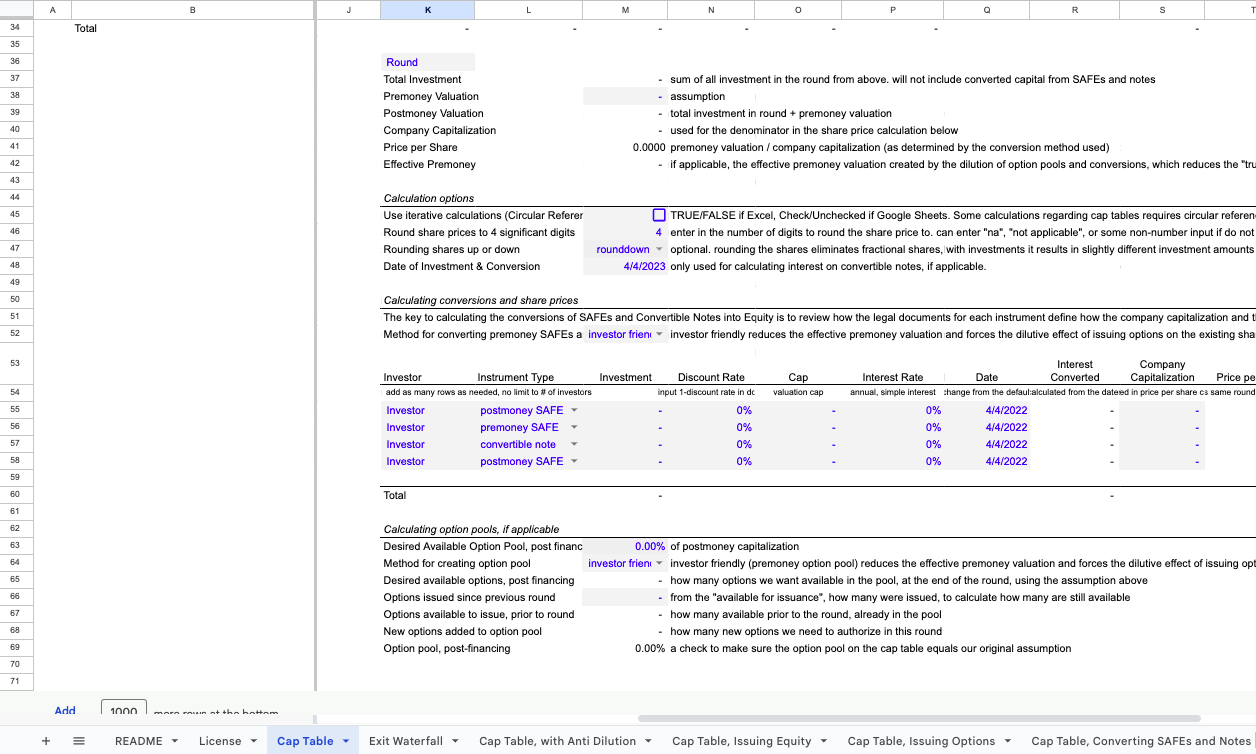The height and width of the screenshot is (754, 1256).
Task: Click the Date of Investment value 4/4/2023
Action: pos(644,267)
